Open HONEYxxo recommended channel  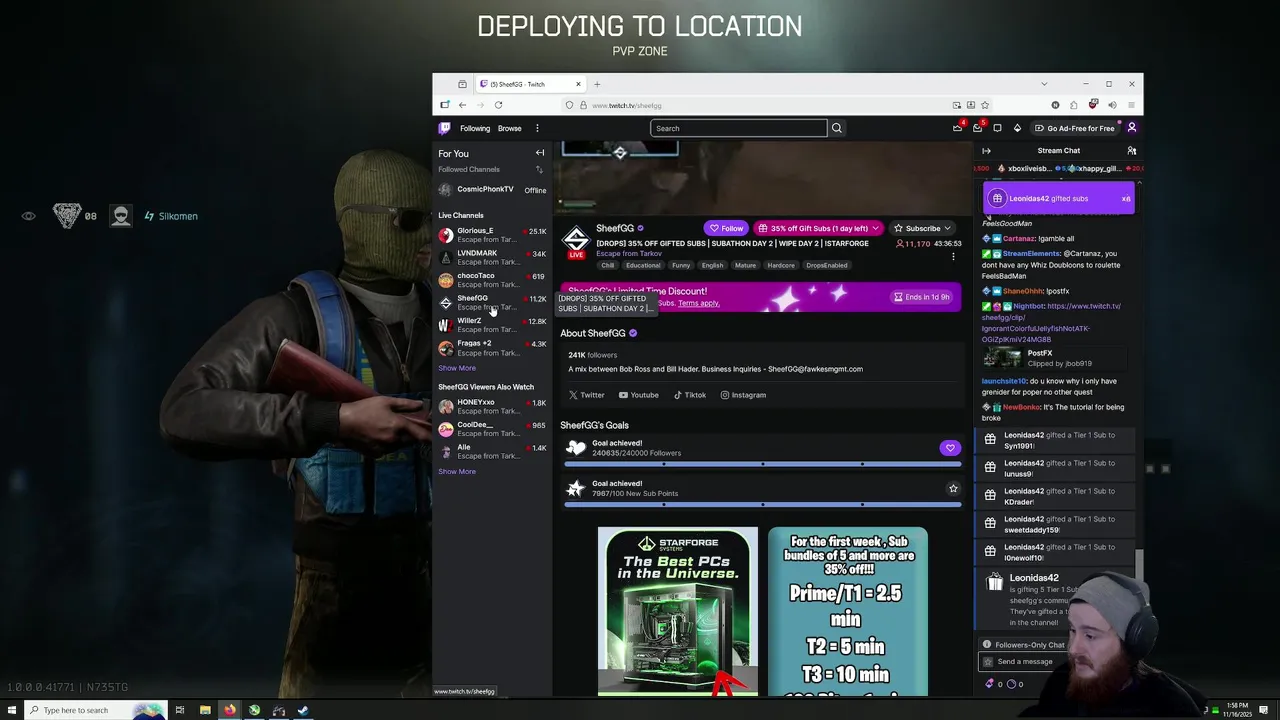click(x=492, y=407)
